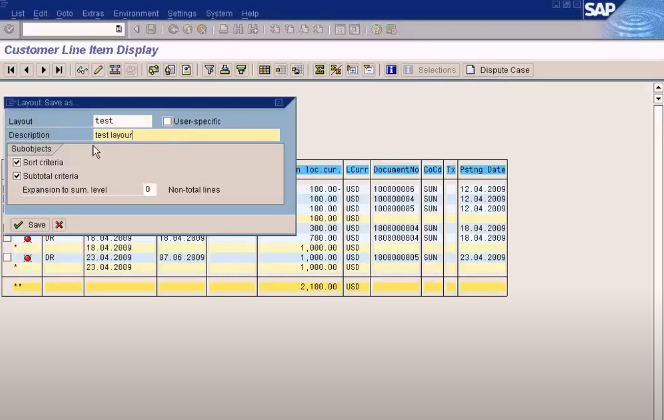Image resolution: width=664 pixels, height=420 pixels.
Task: Click Save Layout icon in application toolbar
Action: (297, 70)
